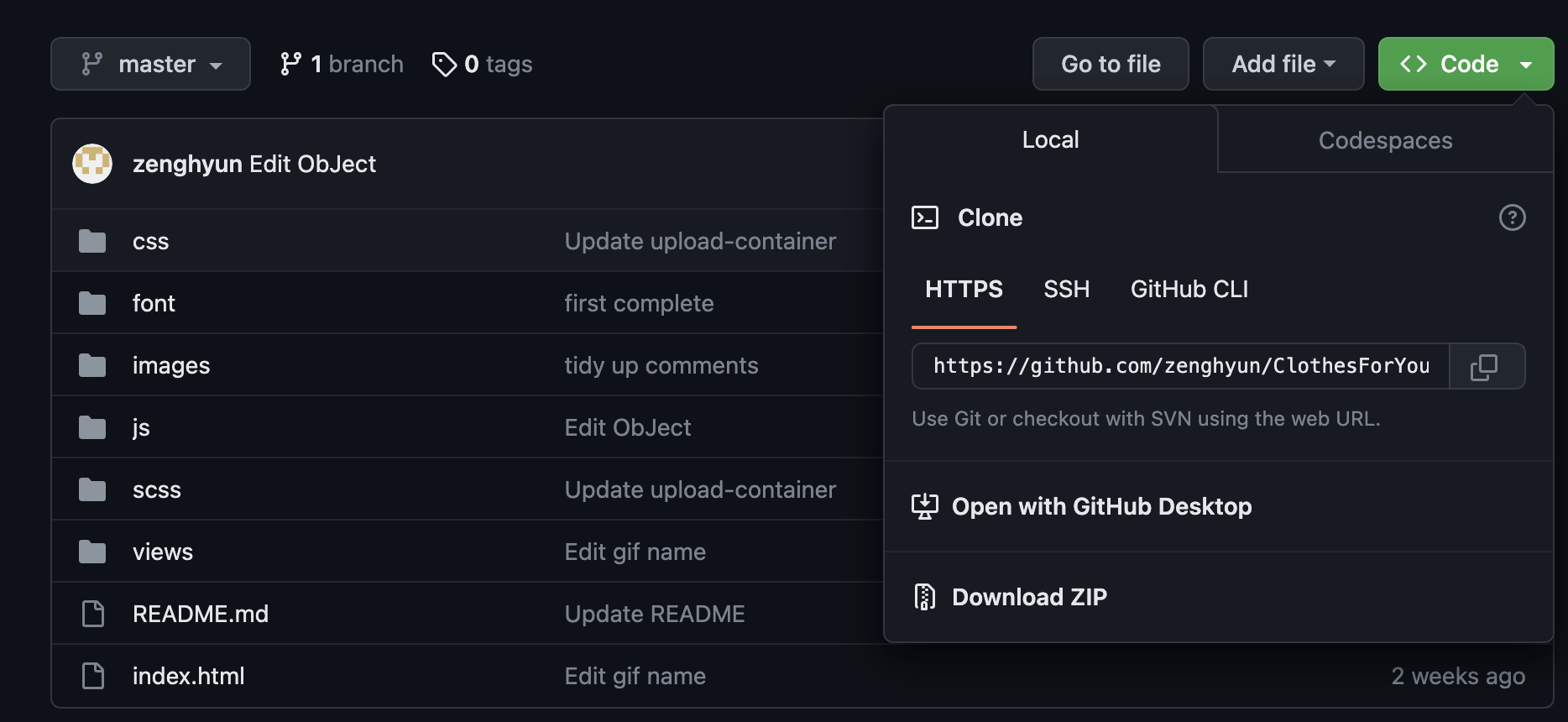Open views row's Edit gif name commit
The width and height of the screenshot is (1568, 722).
[635, 552]
